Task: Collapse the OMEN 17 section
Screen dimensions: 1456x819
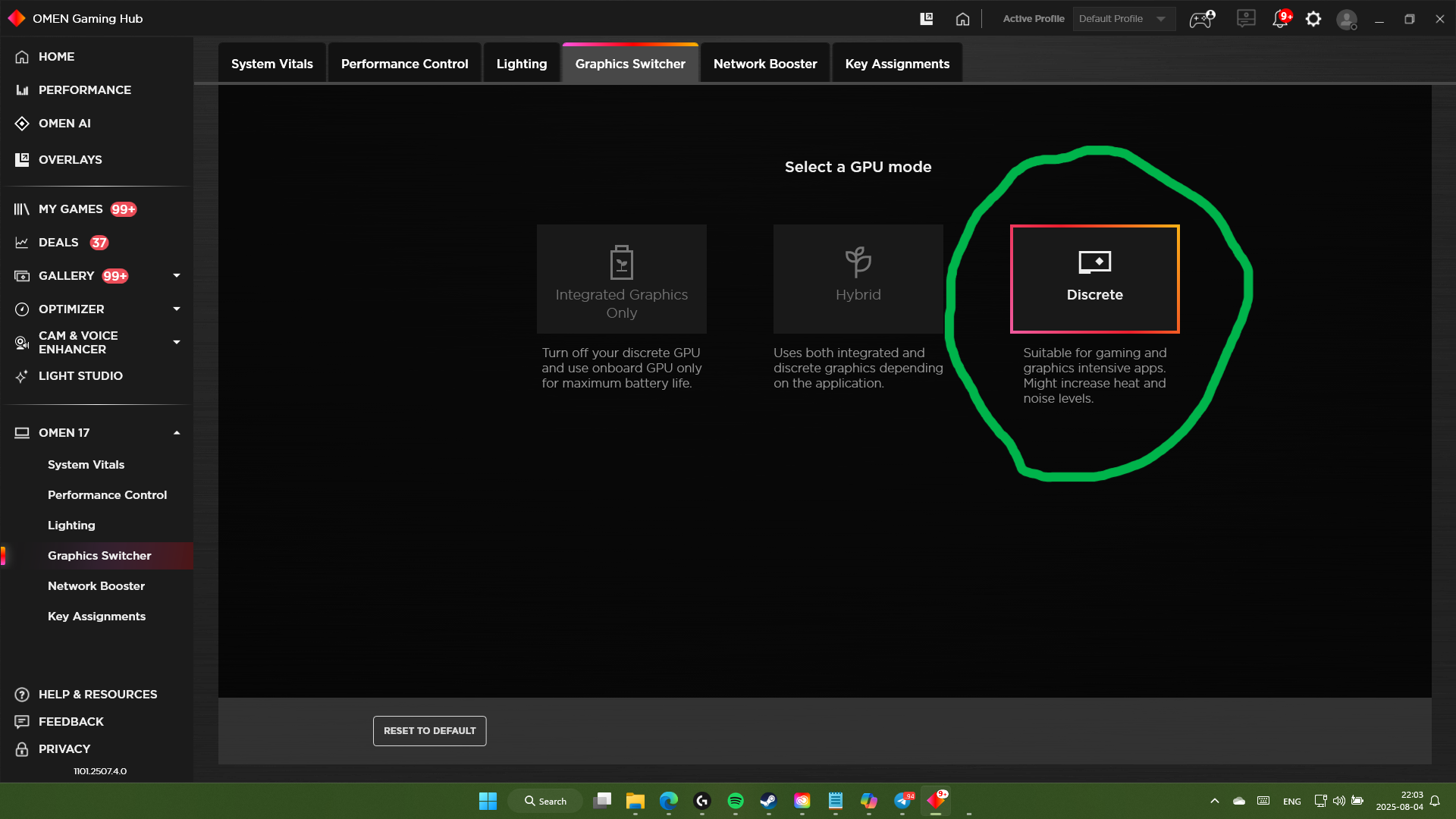Action: tap(177, 433)
